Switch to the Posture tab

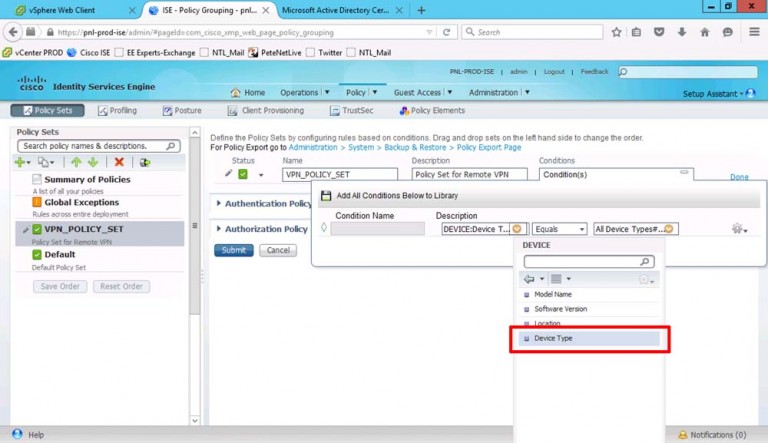click(182, 111)
